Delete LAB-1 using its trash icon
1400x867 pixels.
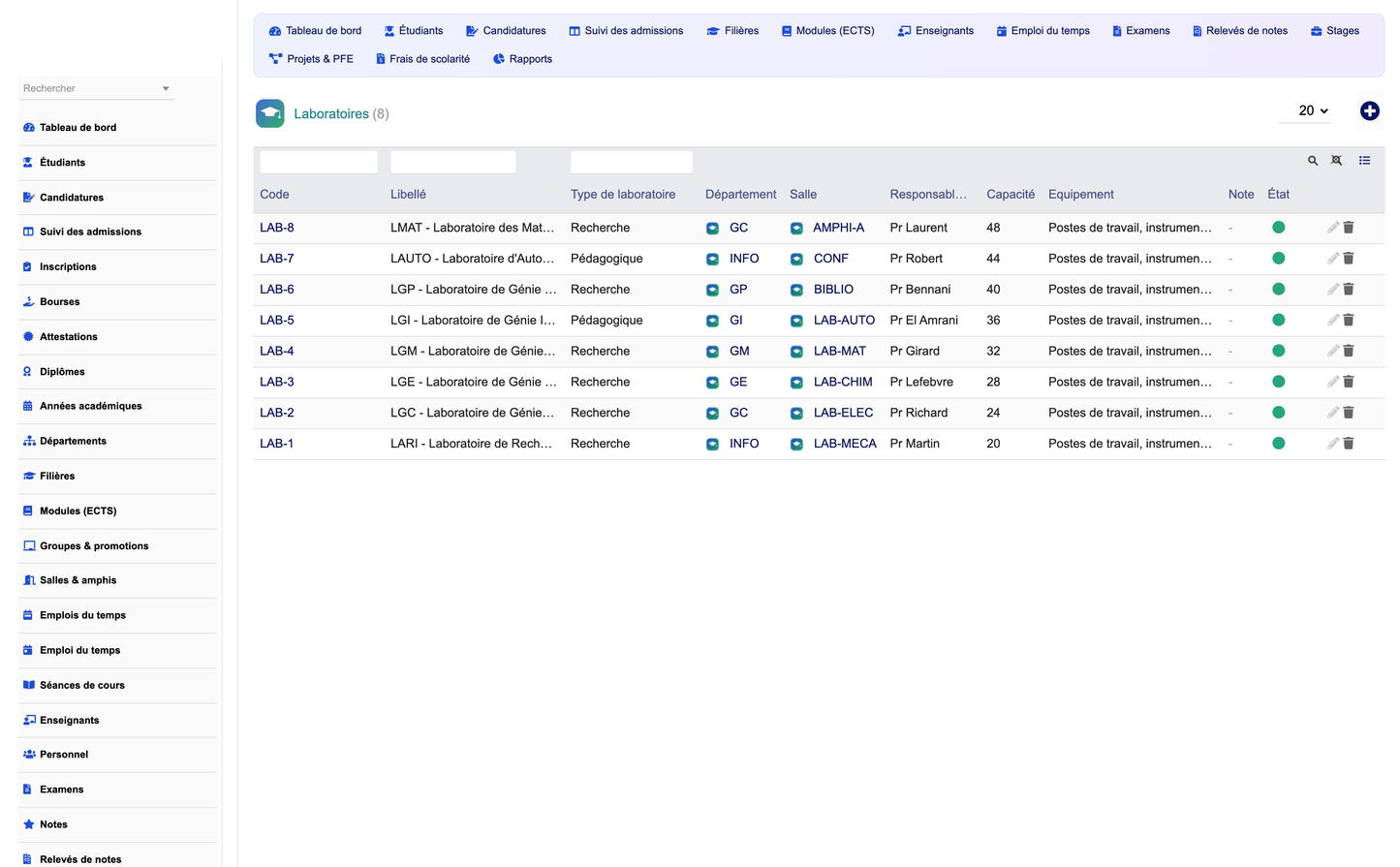click(x=1349, y=444)
